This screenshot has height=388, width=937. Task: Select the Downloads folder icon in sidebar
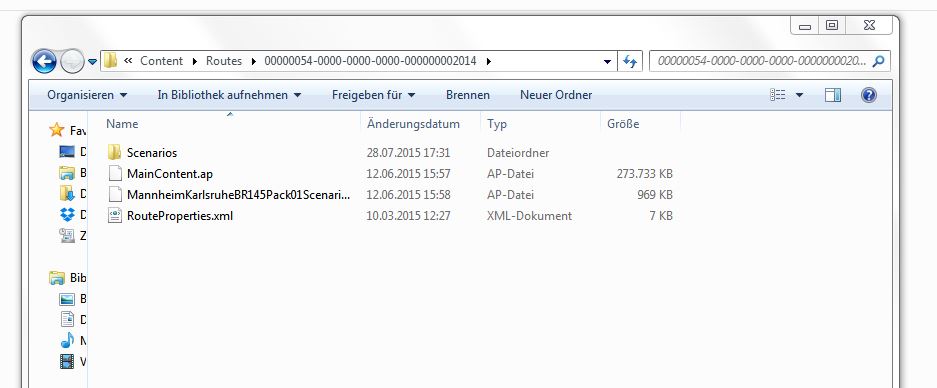(67, 193)
